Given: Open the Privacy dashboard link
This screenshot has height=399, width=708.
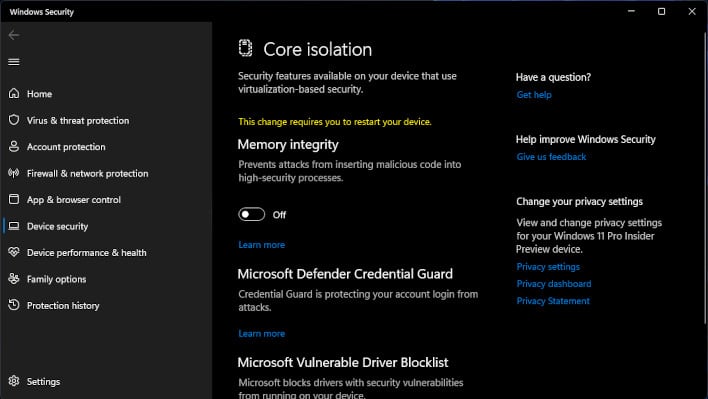Looking at the screenshot, I should (554, 284).
